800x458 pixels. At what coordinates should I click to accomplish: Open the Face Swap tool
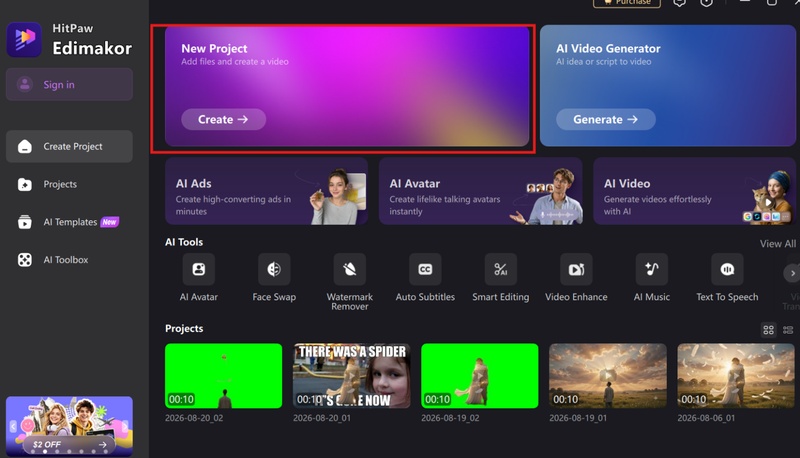[274, 269]
